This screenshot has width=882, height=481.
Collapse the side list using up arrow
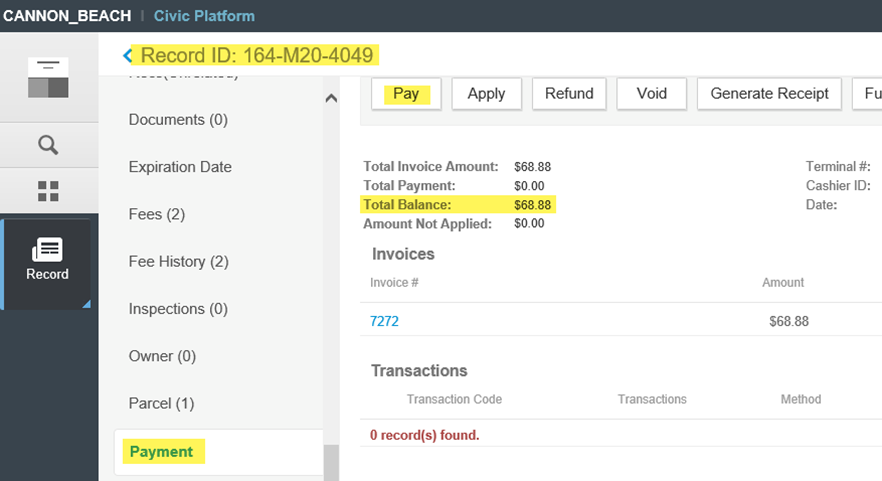332,98
